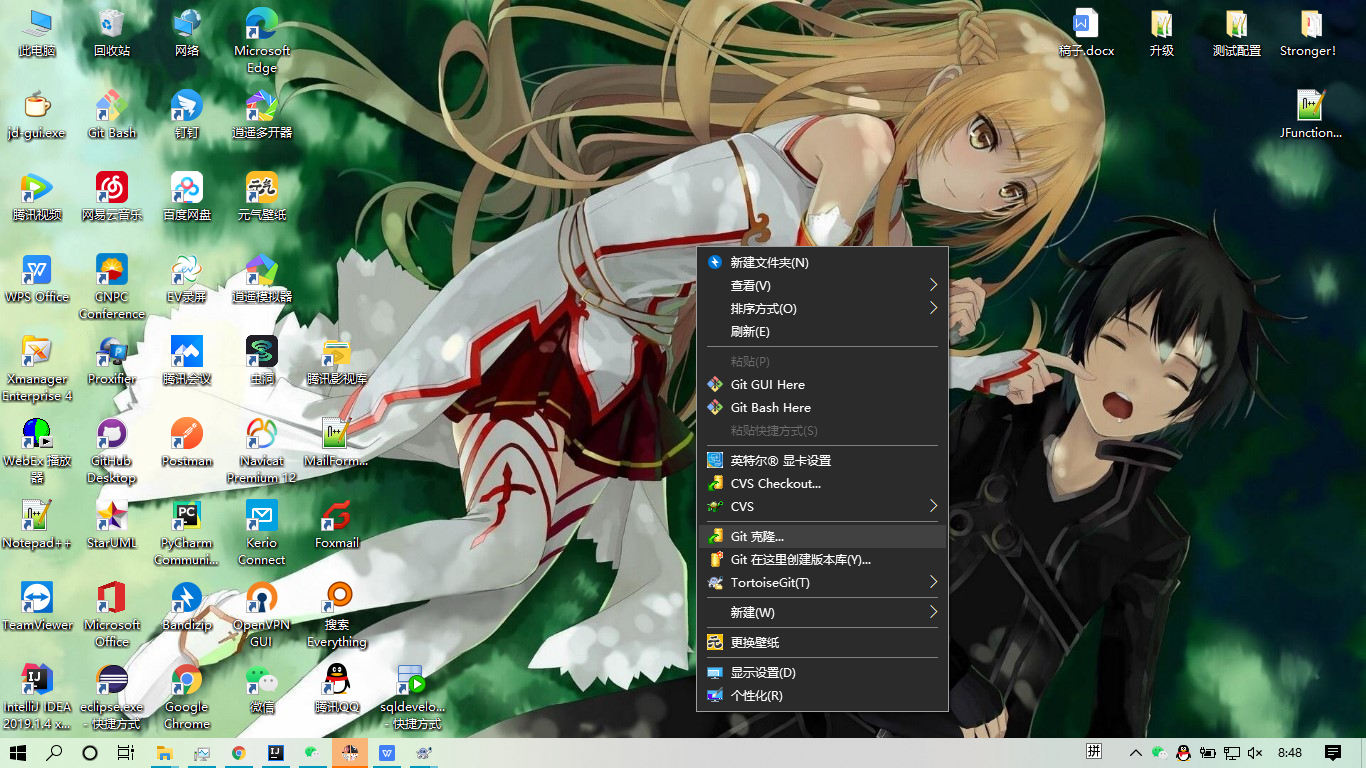
Task: Expand the 排序方式(O) submenu
Action: (822, 308)
